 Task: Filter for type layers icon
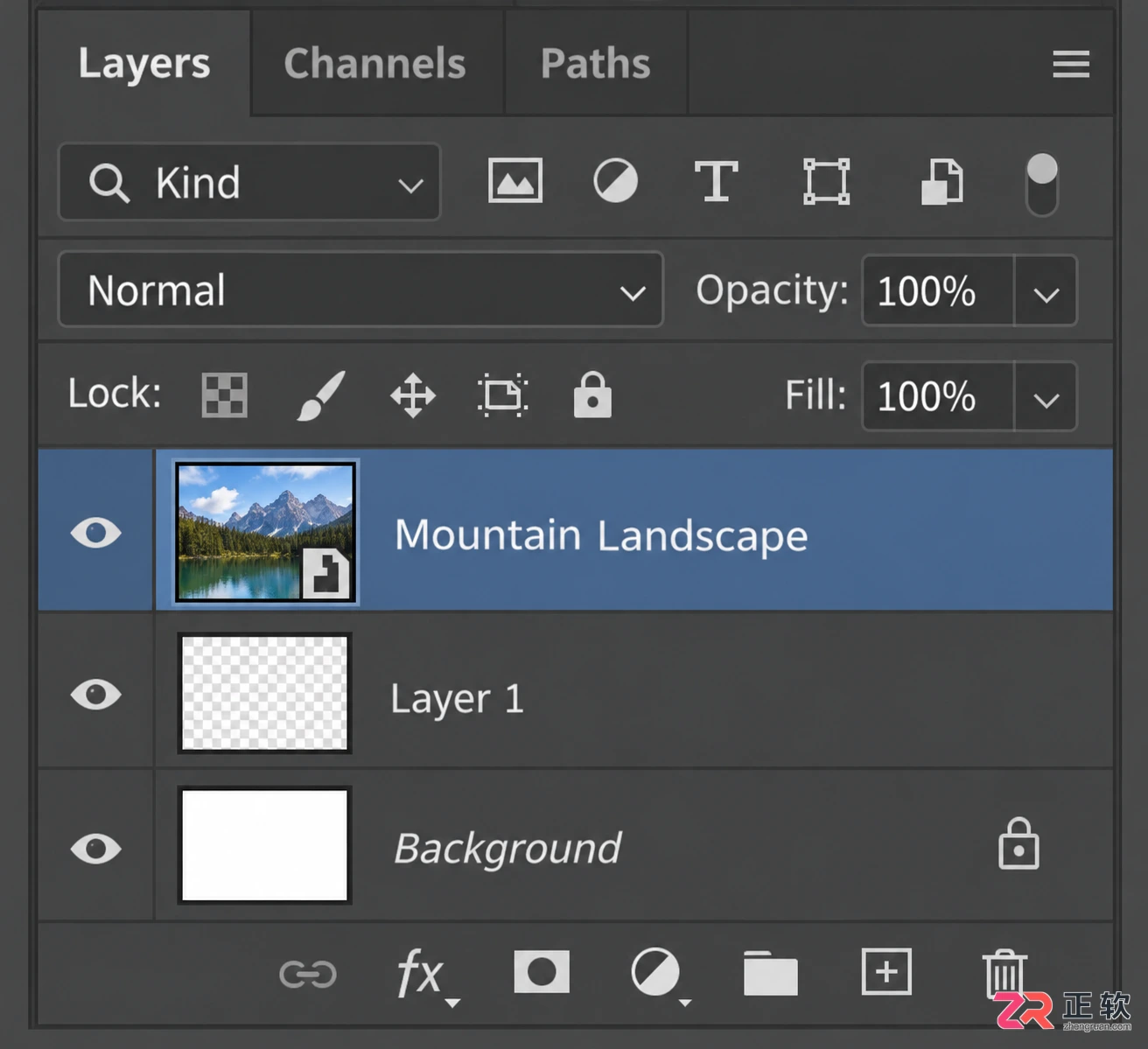coord(716,181)
